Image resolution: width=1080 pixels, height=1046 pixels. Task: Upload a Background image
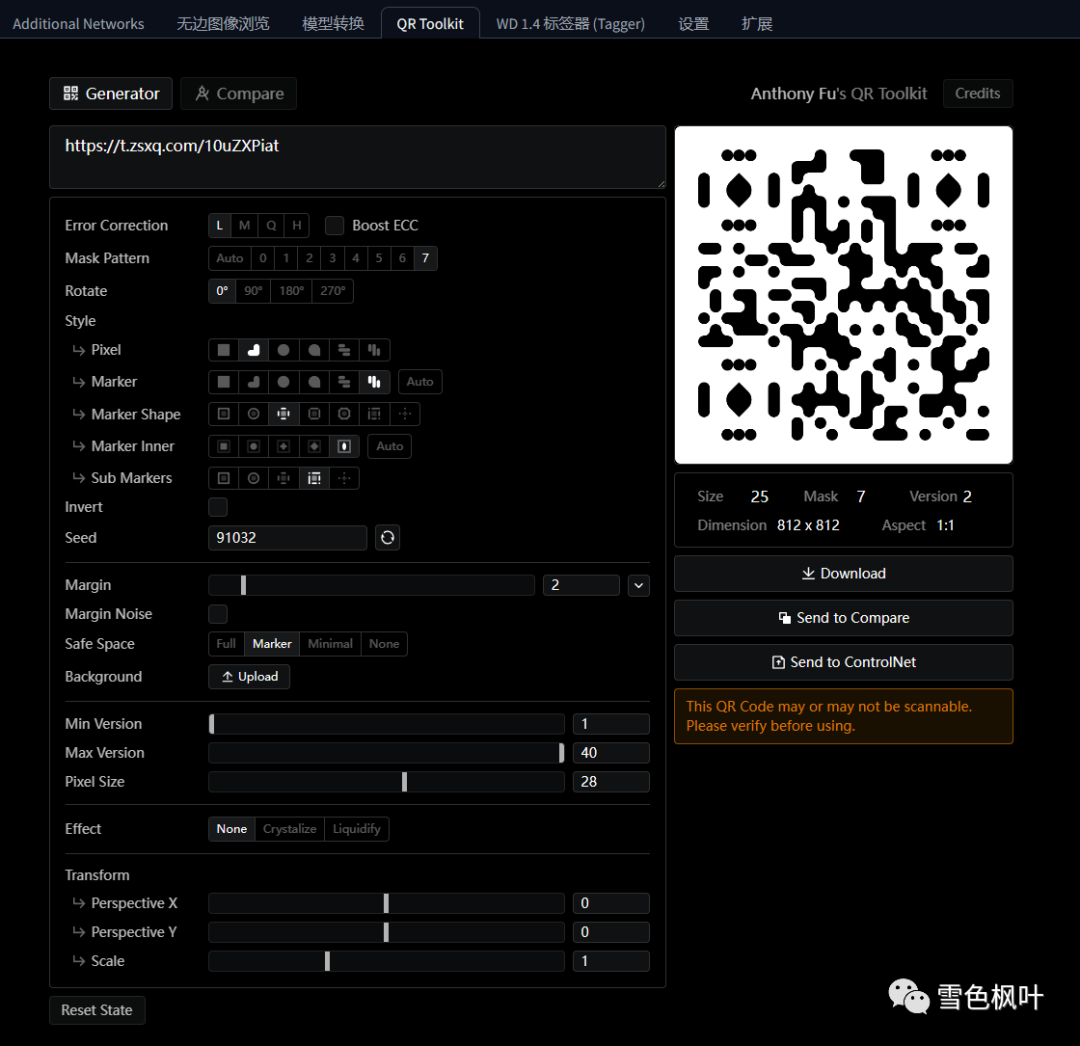(249, 677)
